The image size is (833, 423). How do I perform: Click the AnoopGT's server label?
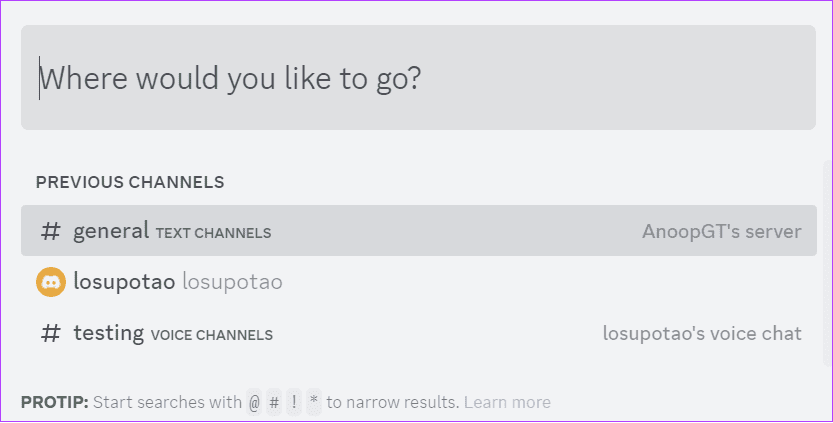tap(722, 231)
